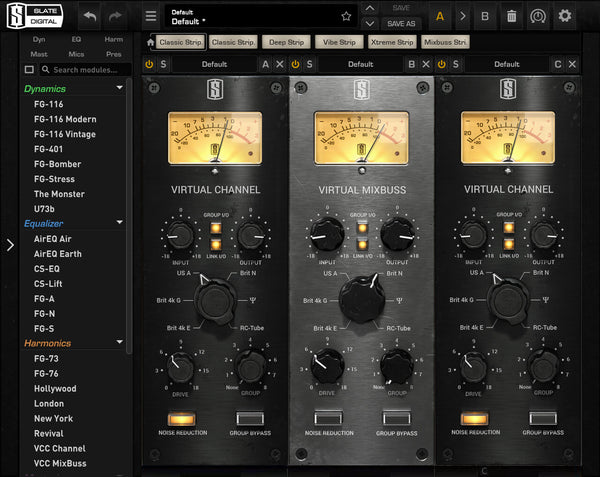The image size is (600, 477).
Task: Mark the Default preset as favorite with star
Action: (346, 17)
